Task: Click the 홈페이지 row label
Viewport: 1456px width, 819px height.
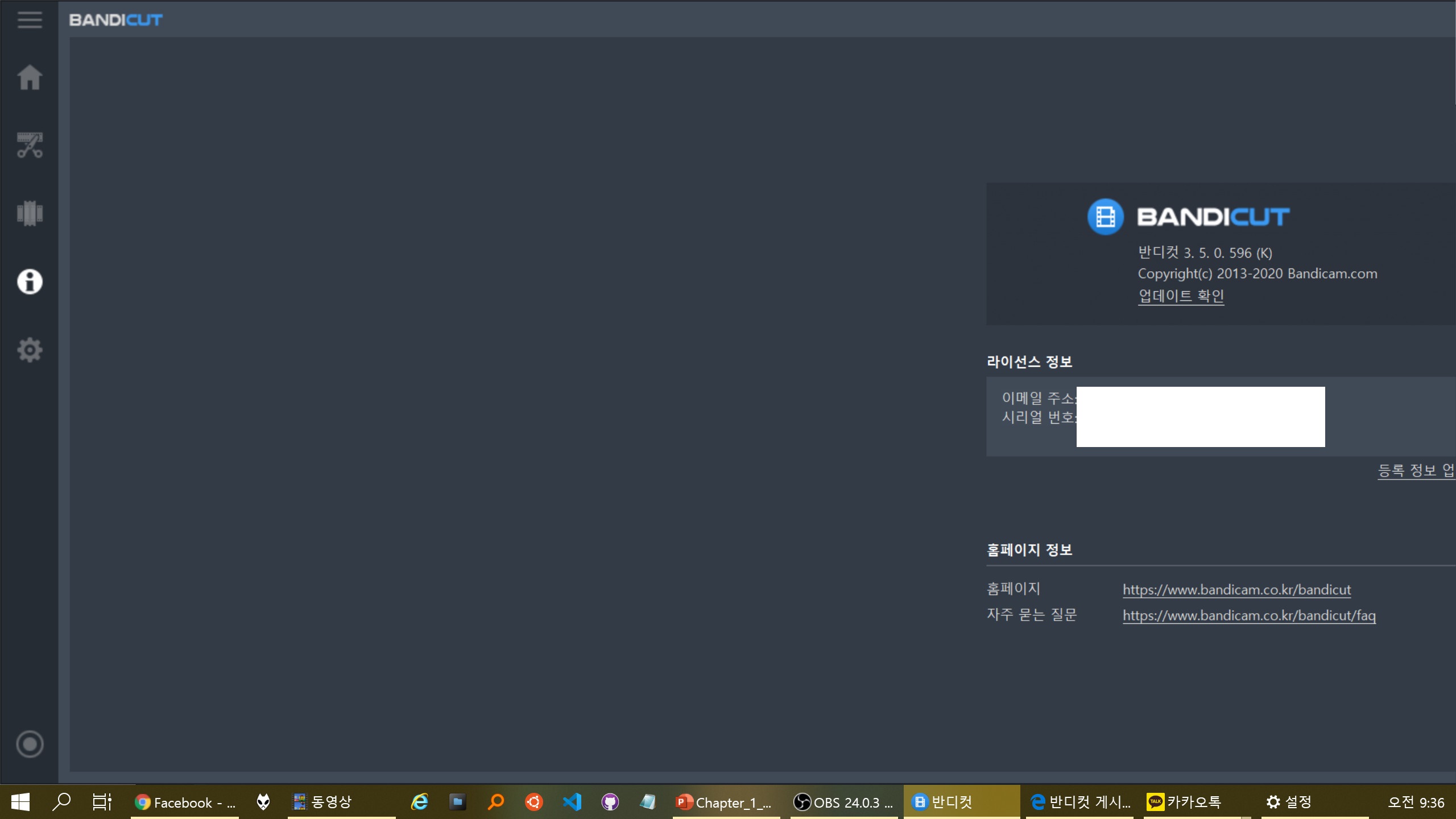Action: pos(1014,589)
